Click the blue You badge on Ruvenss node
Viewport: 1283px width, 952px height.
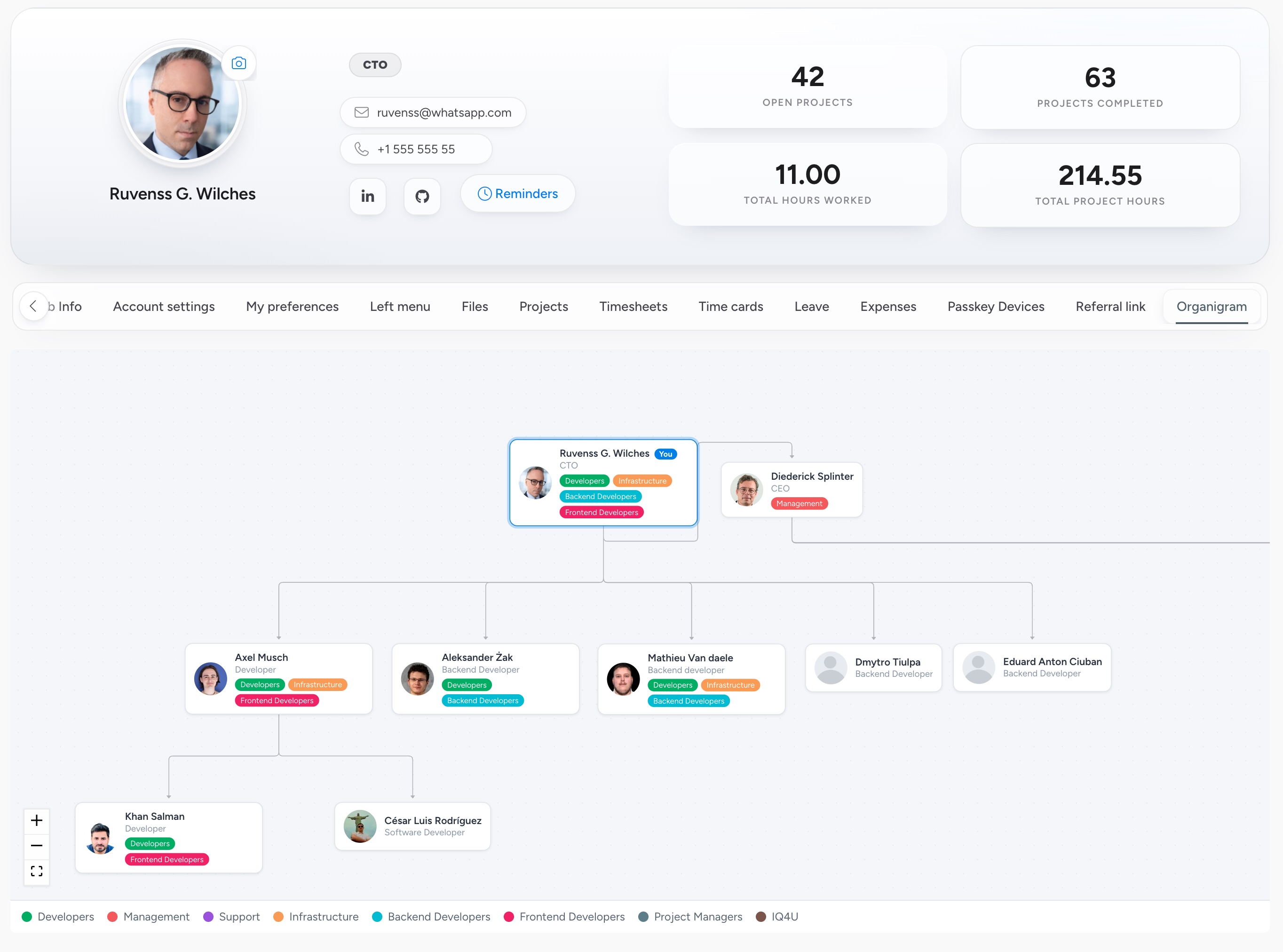tap(665, 454)
